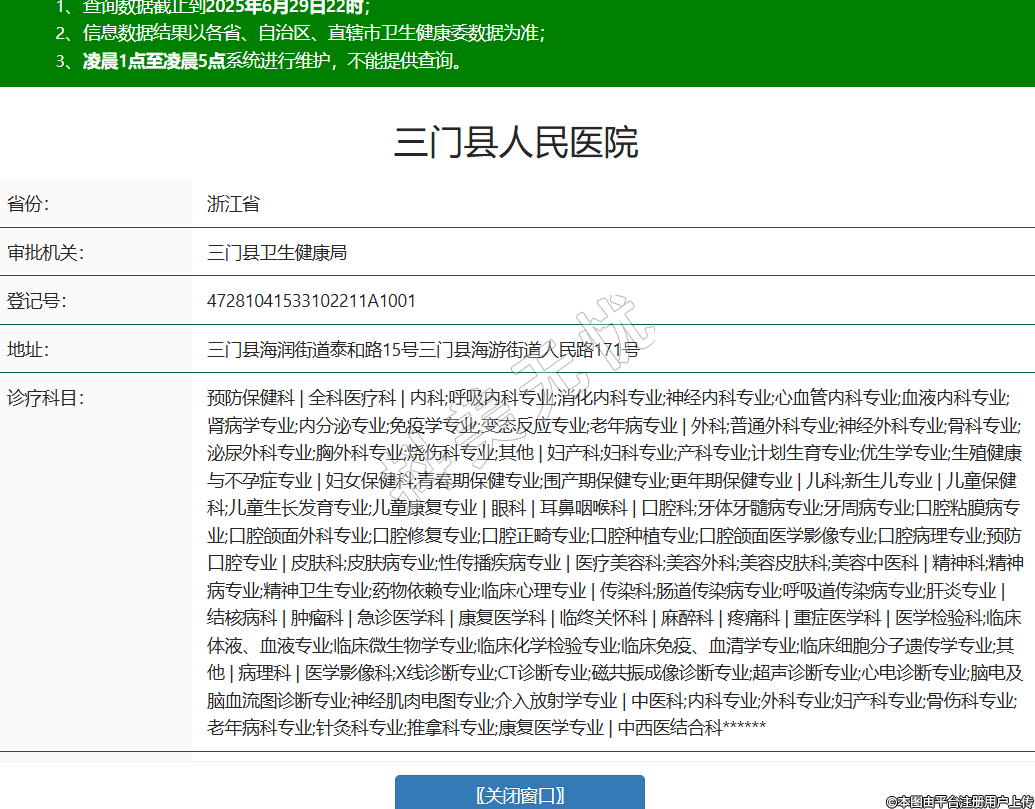
Task: Click the 浙江省 province value
Action: pos(233,204)
